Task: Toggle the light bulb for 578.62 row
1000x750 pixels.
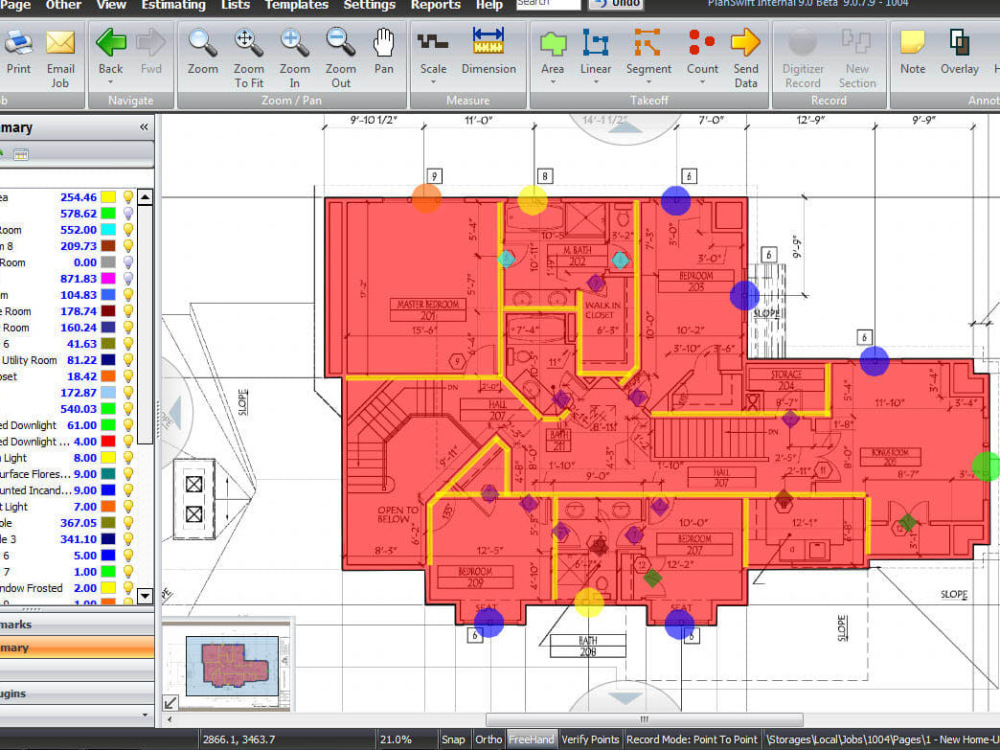Action: (x=128, y=214)
